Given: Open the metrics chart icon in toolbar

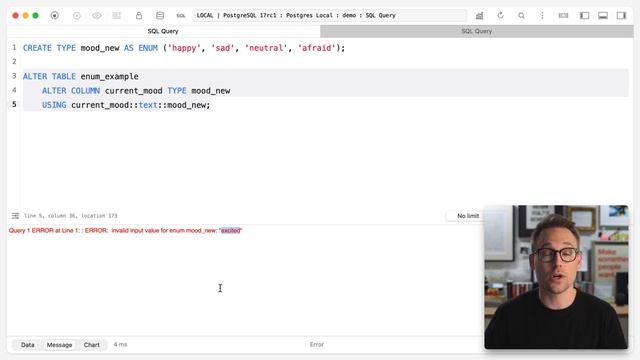Looking at the screenshot, I should click(480, 16).
